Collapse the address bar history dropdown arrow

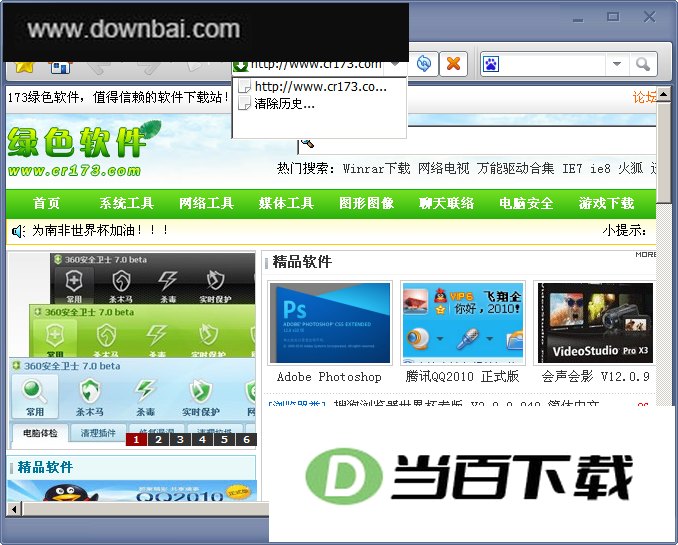pos(394,66)
